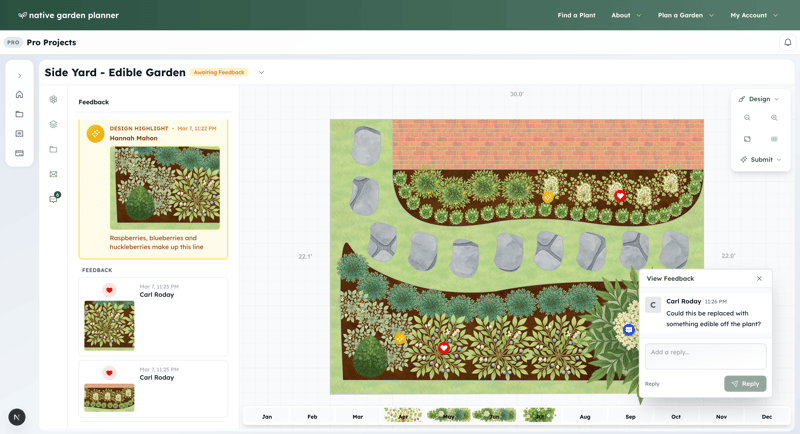Open the Home icon in left sidebar
The image size is (800, 434).
[19, 95]
